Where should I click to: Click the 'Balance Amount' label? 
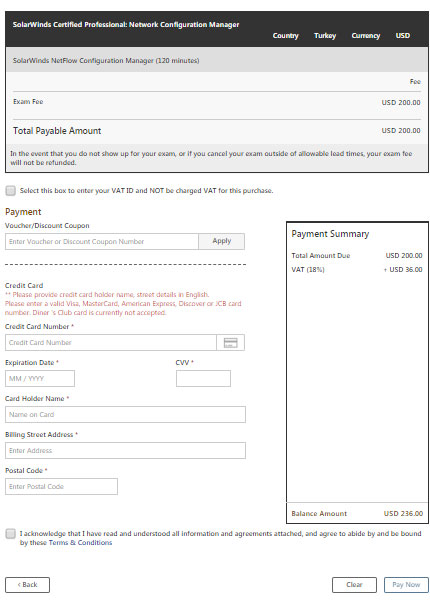point(319,513)
